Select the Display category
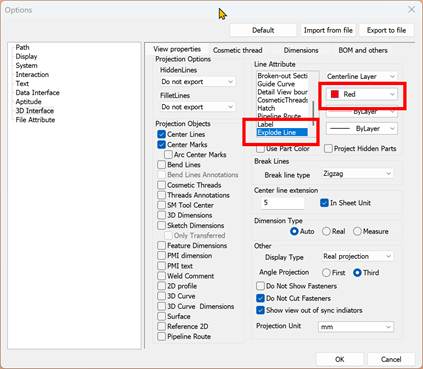This screenshot has height=369, width=423. click(26, 56)
